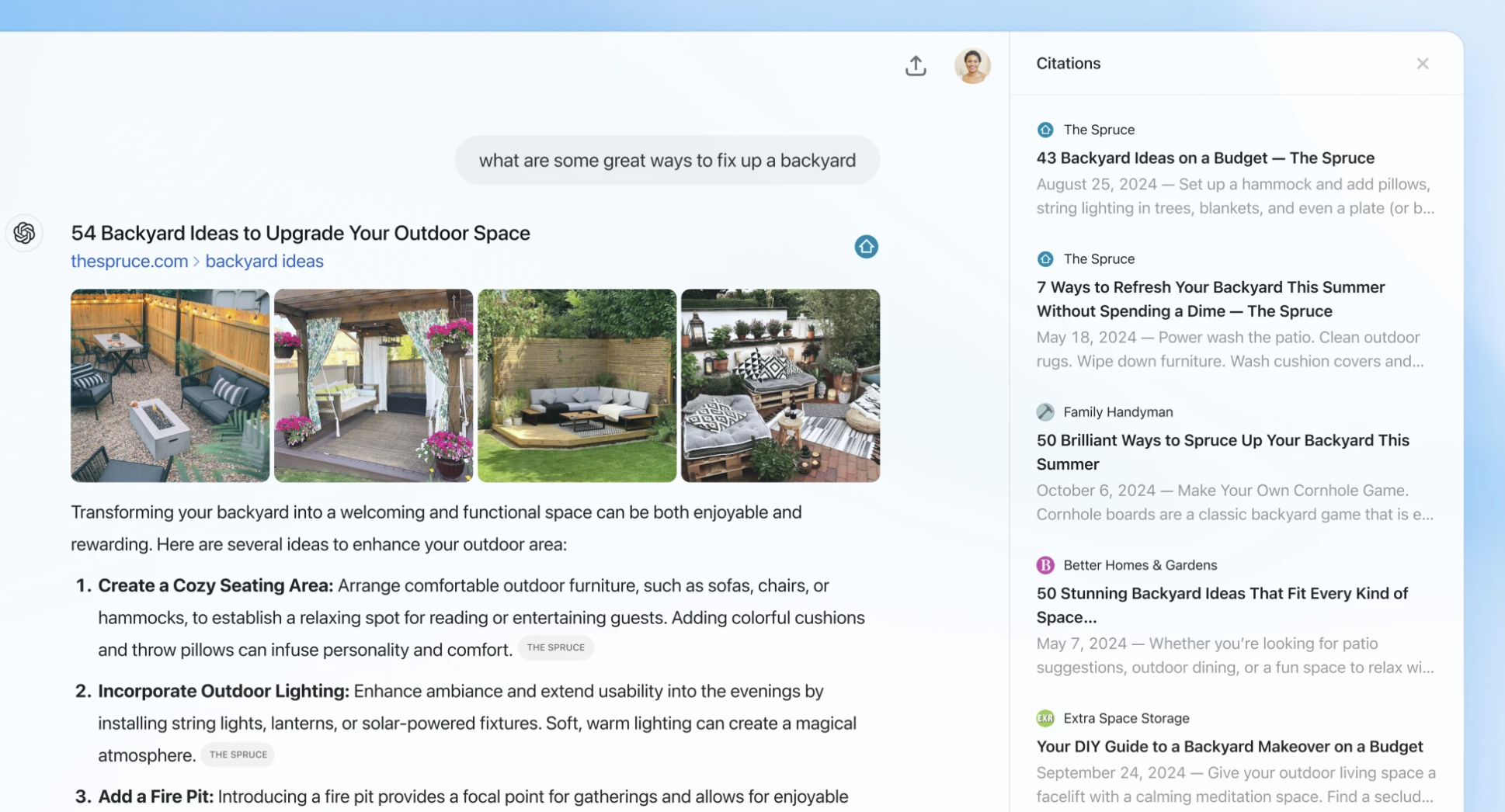Click 'August 25, 2024' citation snippet

pos(1235,196)
